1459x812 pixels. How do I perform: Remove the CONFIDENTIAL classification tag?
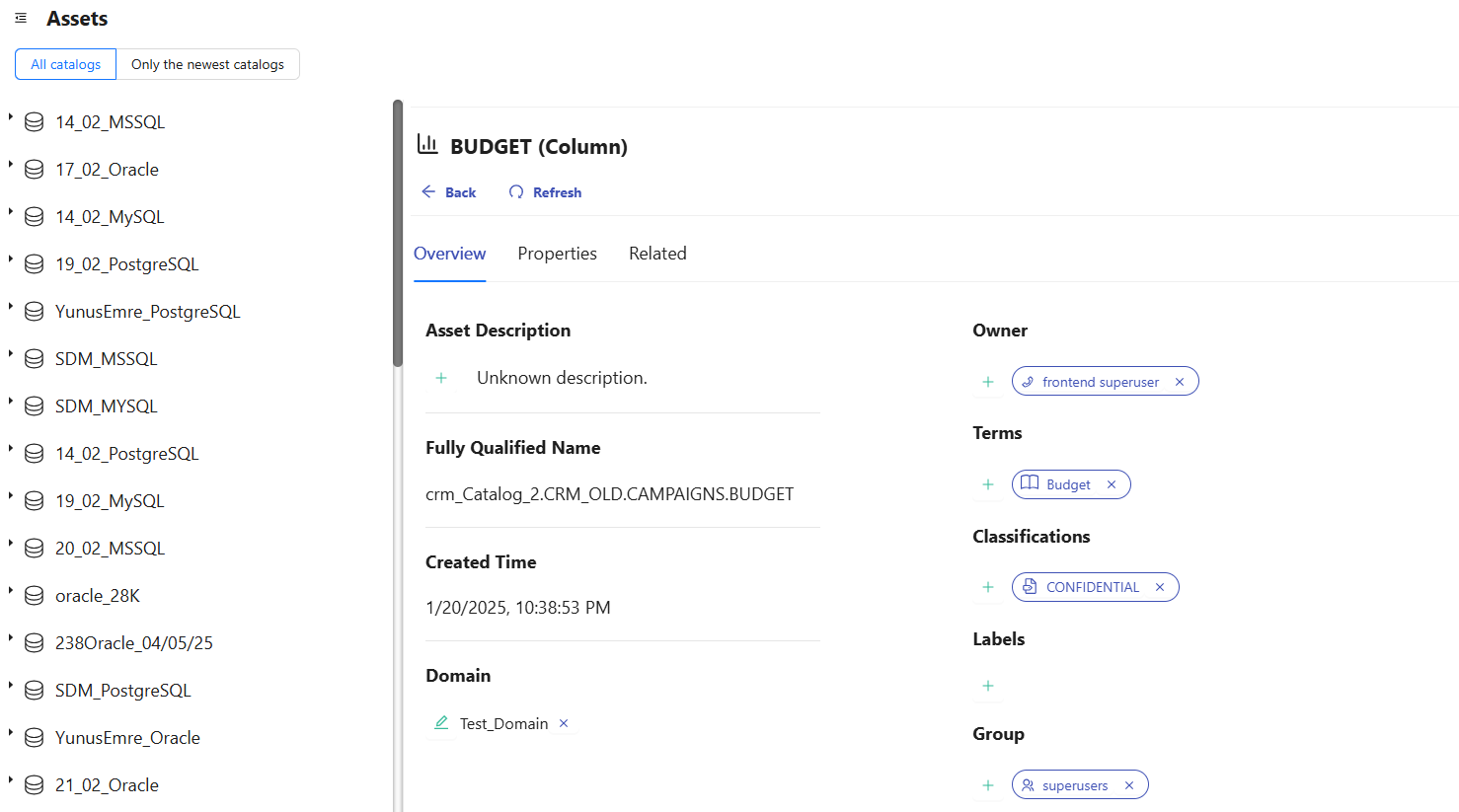[x=1160, y=587]
